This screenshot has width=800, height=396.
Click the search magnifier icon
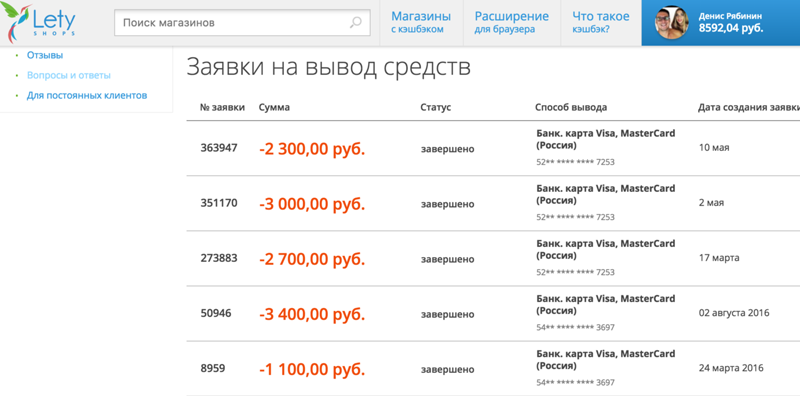click(356, 22)
